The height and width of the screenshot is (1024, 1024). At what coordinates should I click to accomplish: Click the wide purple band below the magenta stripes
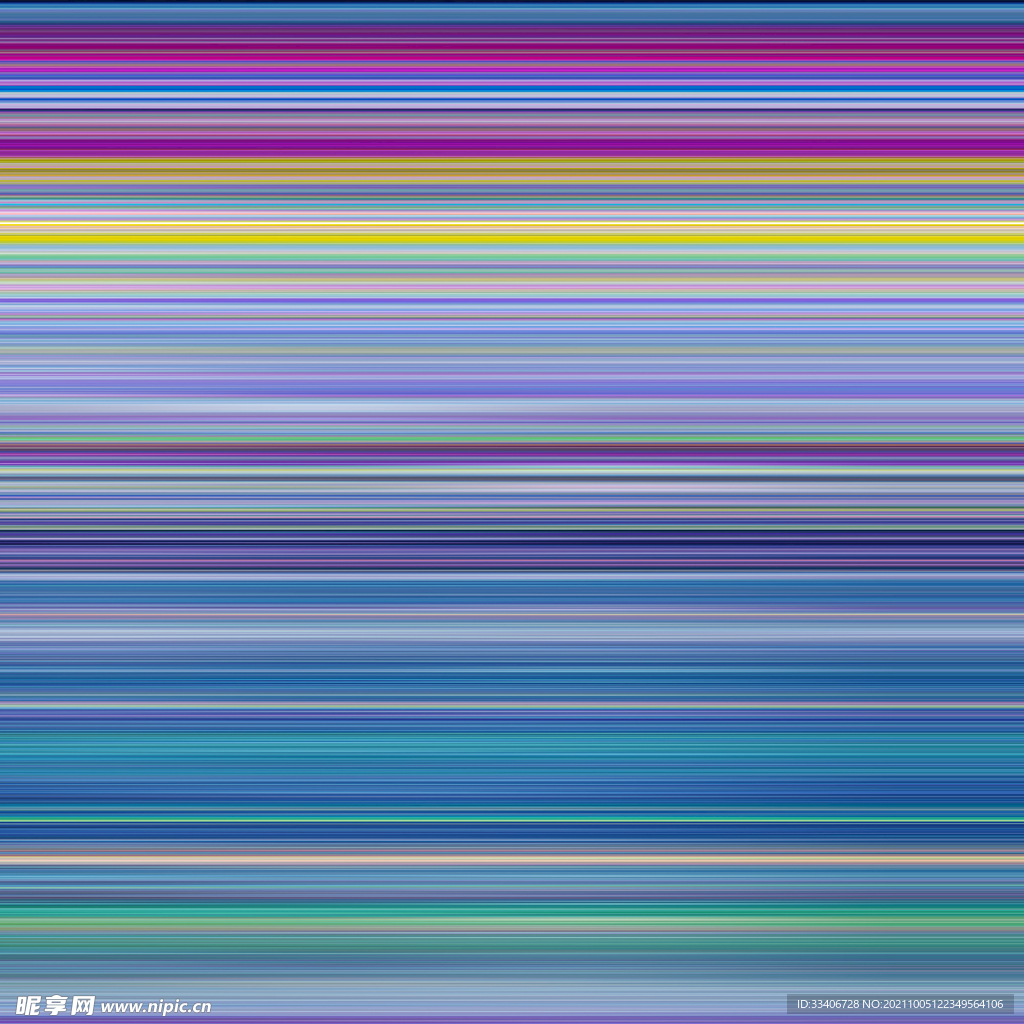point(512,147)
